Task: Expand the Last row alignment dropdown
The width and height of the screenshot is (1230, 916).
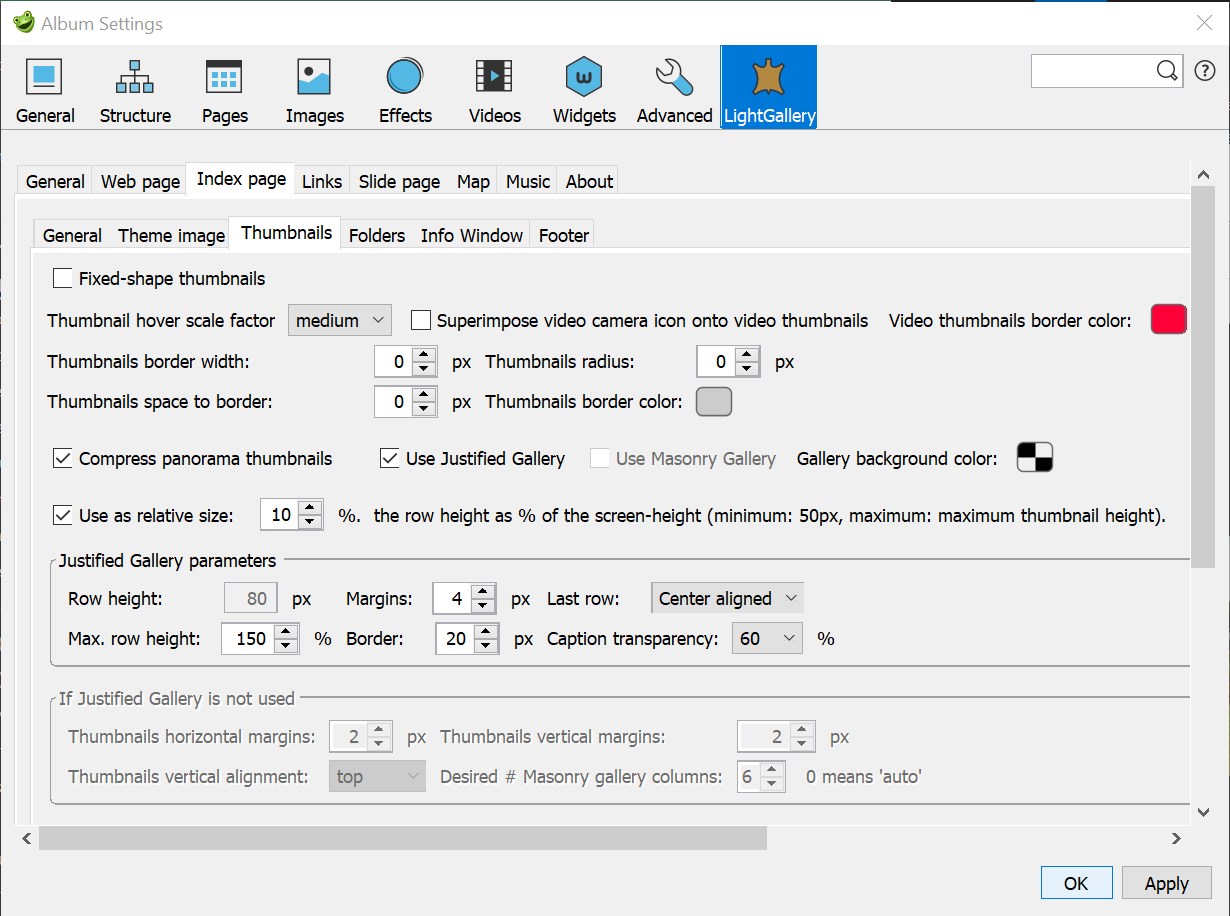Action: 727,599
